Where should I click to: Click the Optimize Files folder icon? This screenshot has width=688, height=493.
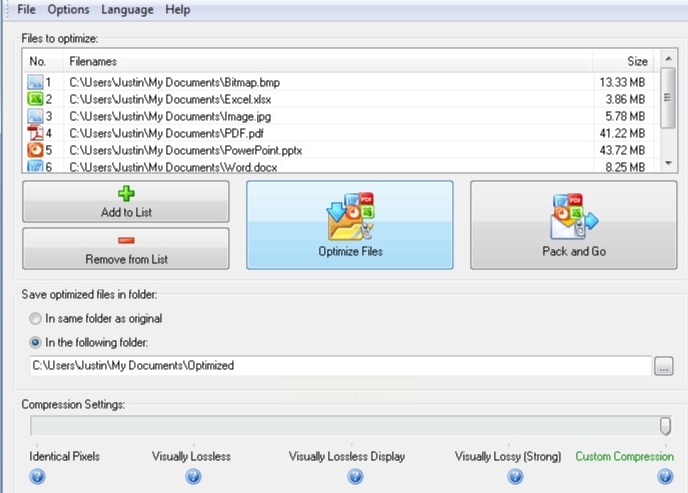click(x=350, y=216)
